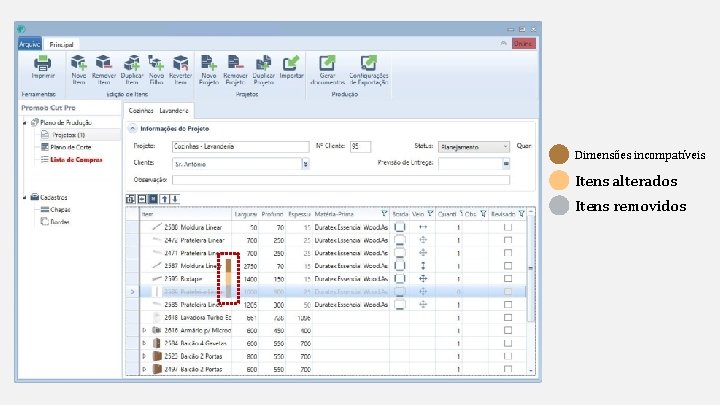Click the table vertical scrollbar thumb
This screenshot has height=405, width=720.
(531, 268)
